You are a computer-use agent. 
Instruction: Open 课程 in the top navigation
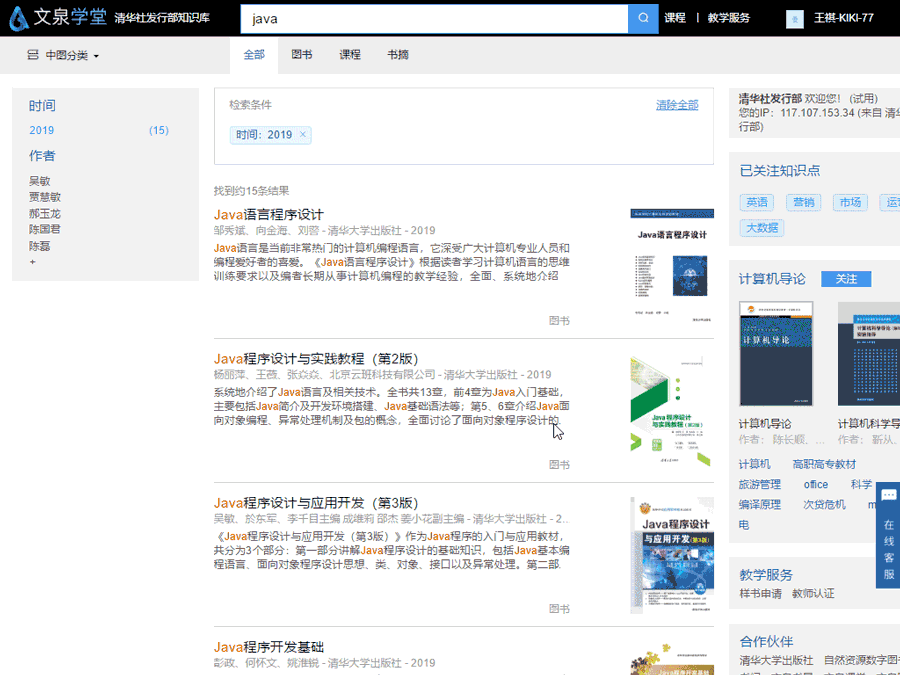675,18
